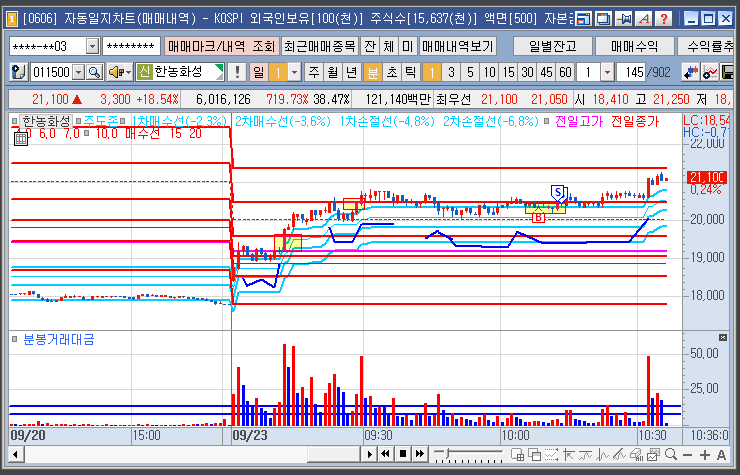Click the exclamation mark info button
This screenshot has width=740, height=475.
tap(237, 72)
